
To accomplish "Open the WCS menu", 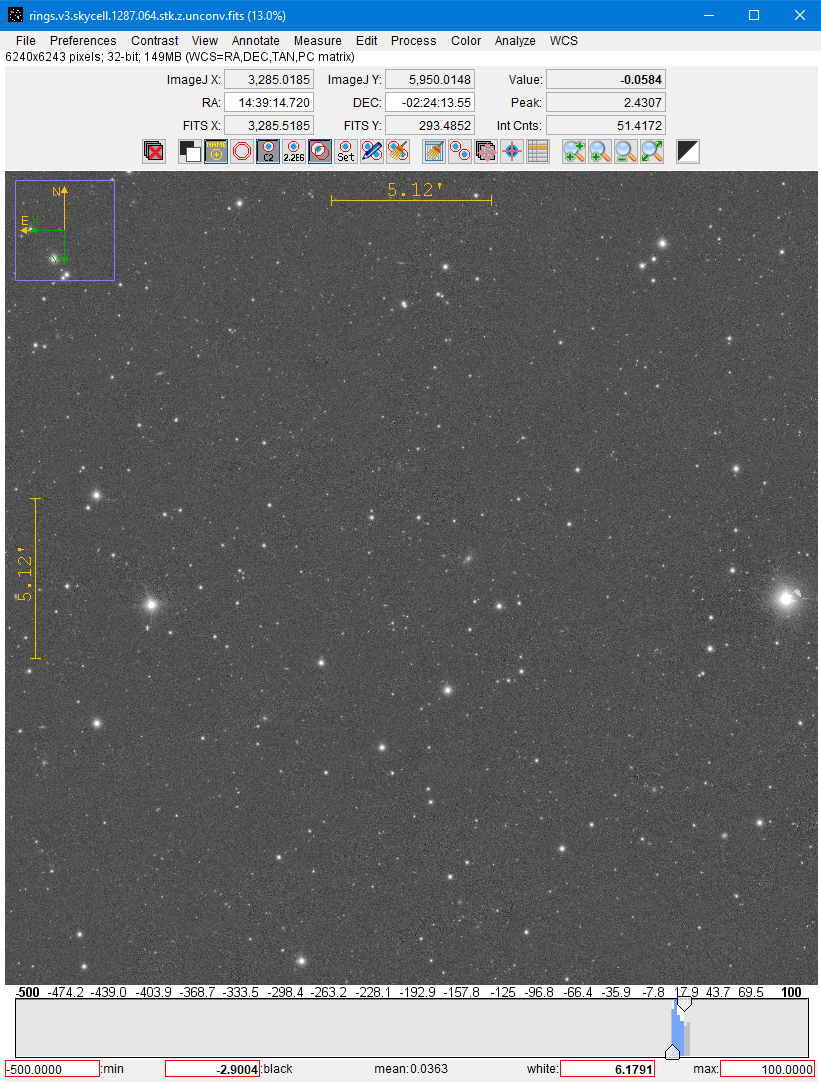I will click(x=563, y=41).
